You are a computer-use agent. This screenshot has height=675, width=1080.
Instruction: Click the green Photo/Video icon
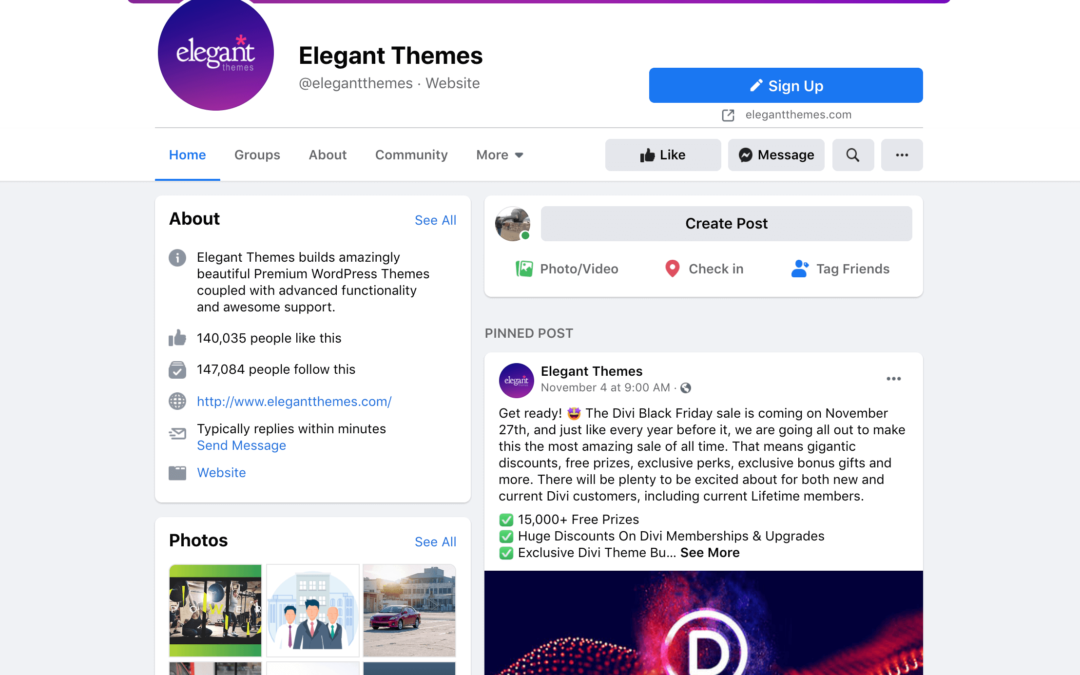click(x=524, y=269)
